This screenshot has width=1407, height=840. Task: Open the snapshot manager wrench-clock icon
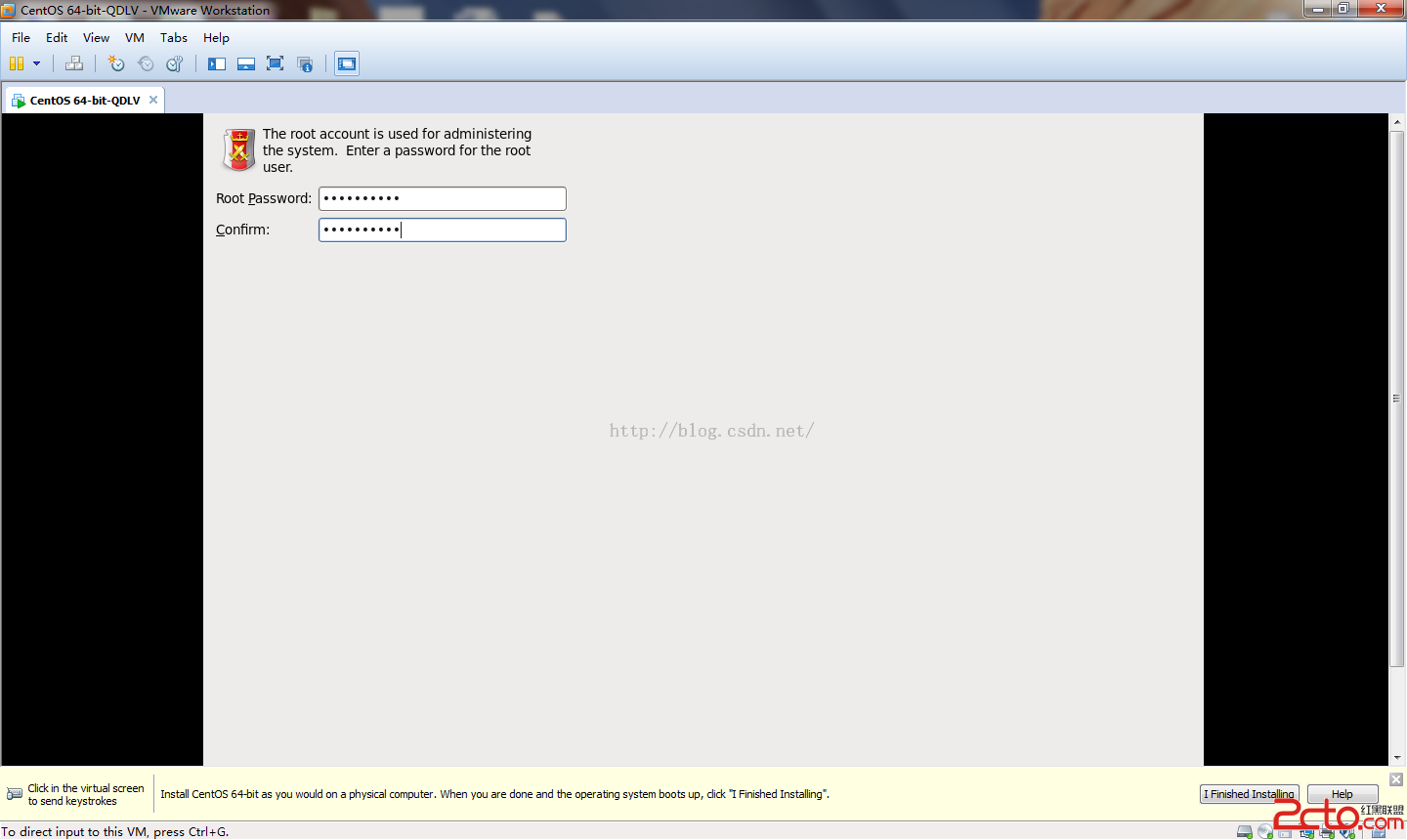tap(175, 63)
